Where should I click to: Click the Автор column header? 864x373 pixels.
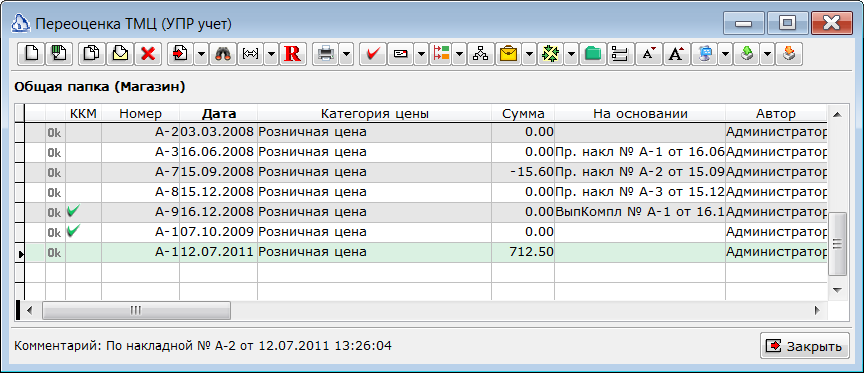click(776, 114)
